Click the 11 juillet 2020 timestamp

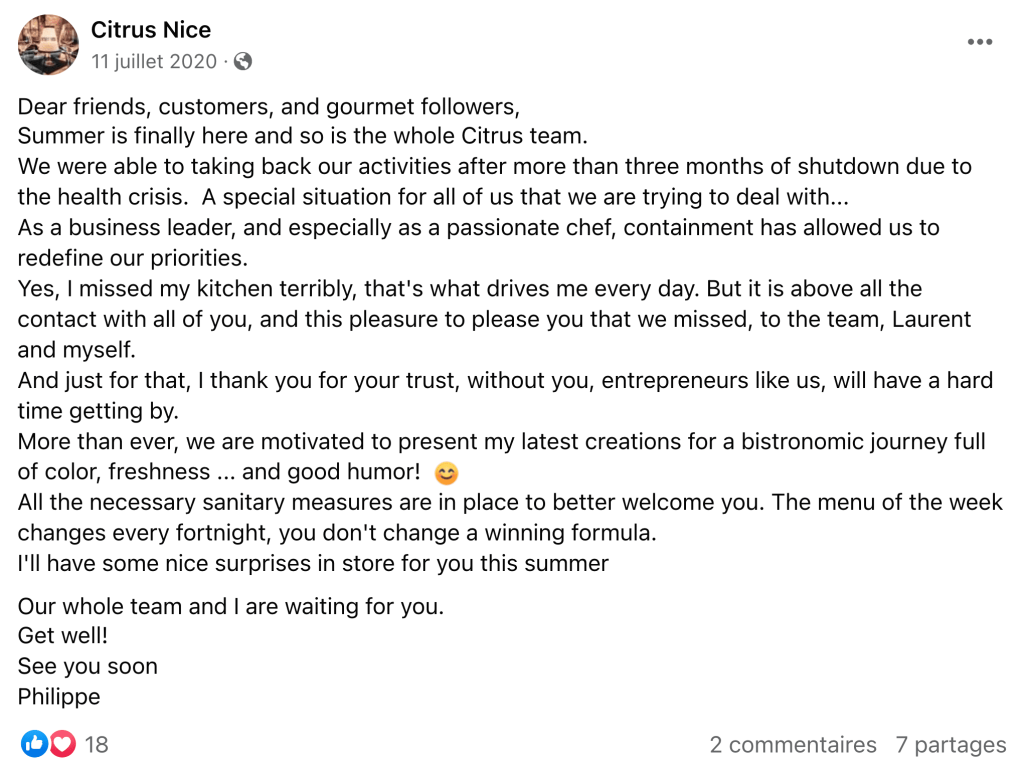(x=154, y=61)
